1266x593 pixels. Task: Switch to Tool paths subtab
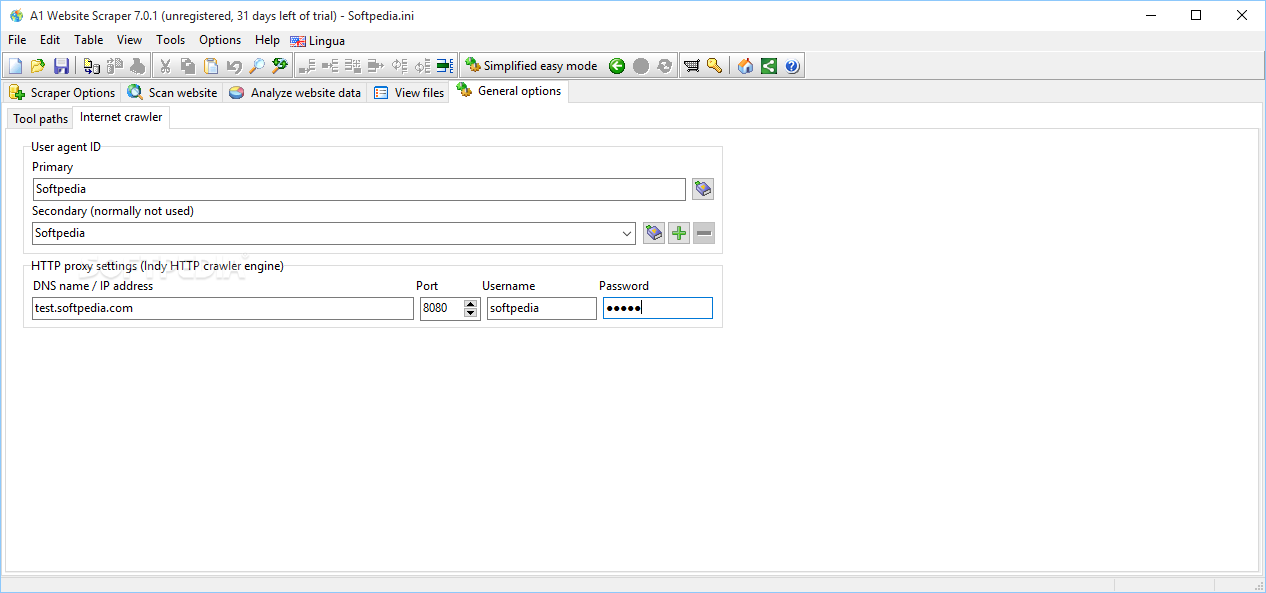click(x=41, y=118)
